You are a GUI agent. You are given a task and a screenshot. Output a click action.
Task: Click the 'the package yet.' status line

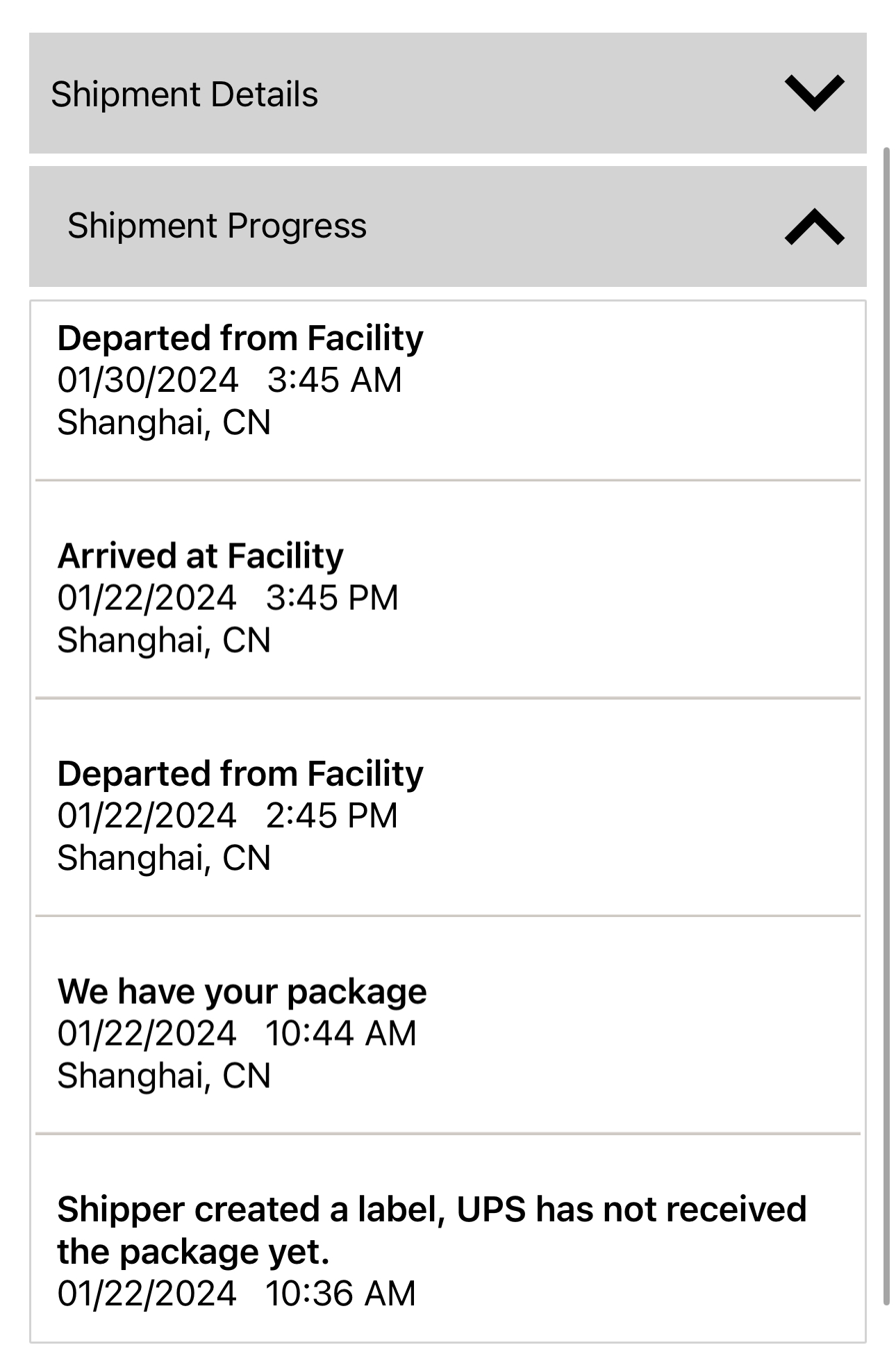click(193, 1252)
